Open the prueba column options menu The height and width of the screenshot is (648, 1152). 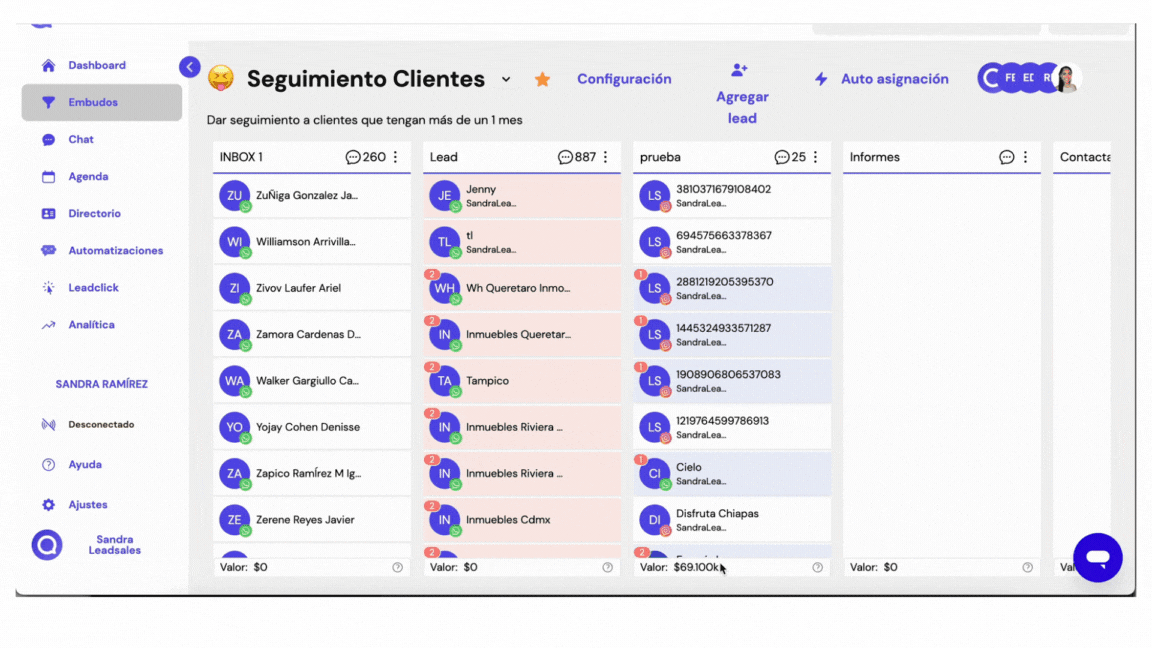816,157
